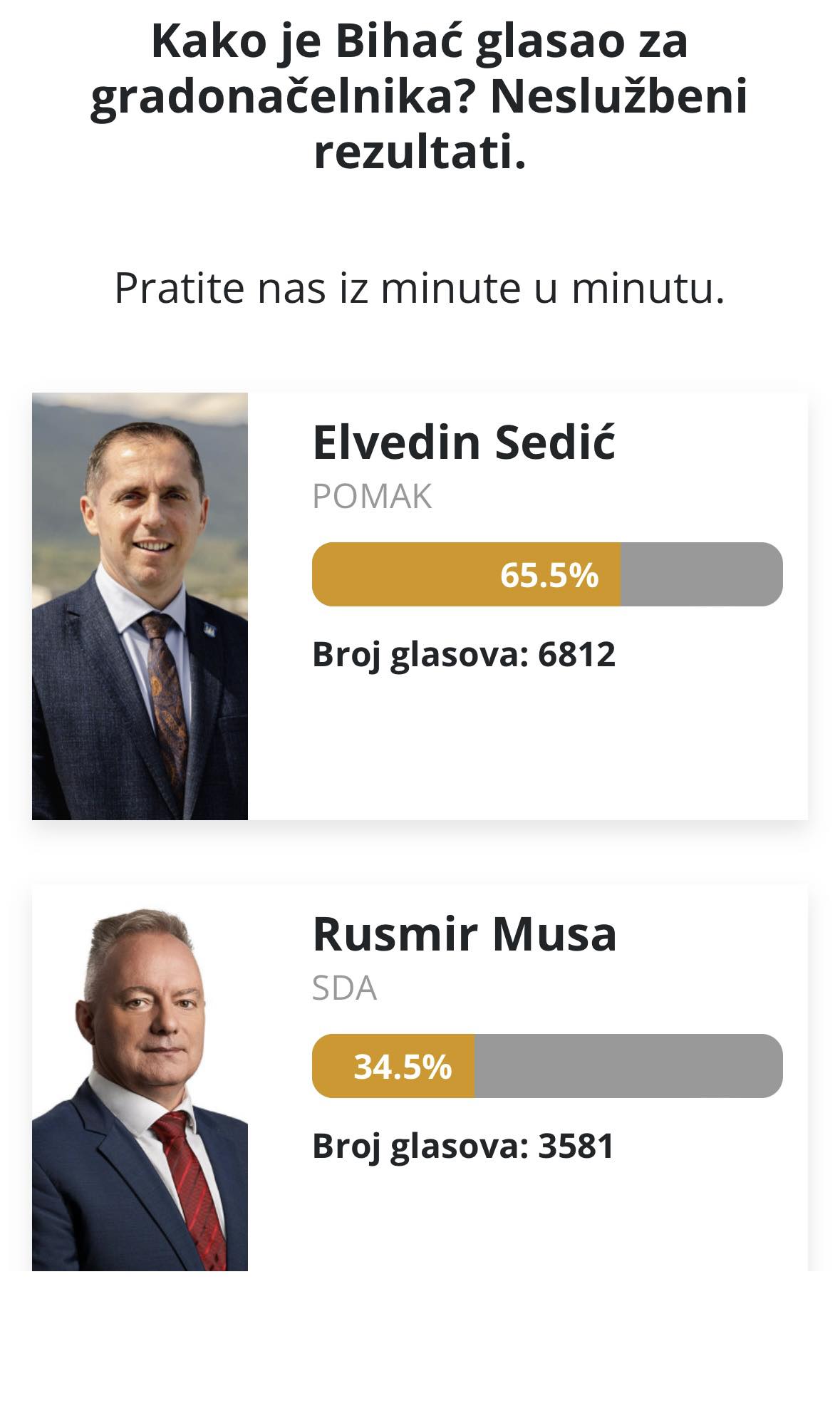The image size is (840, 1413).
Task: Click the lapel pin on Sedić's jacket
Action: click(x=209, y=629)
